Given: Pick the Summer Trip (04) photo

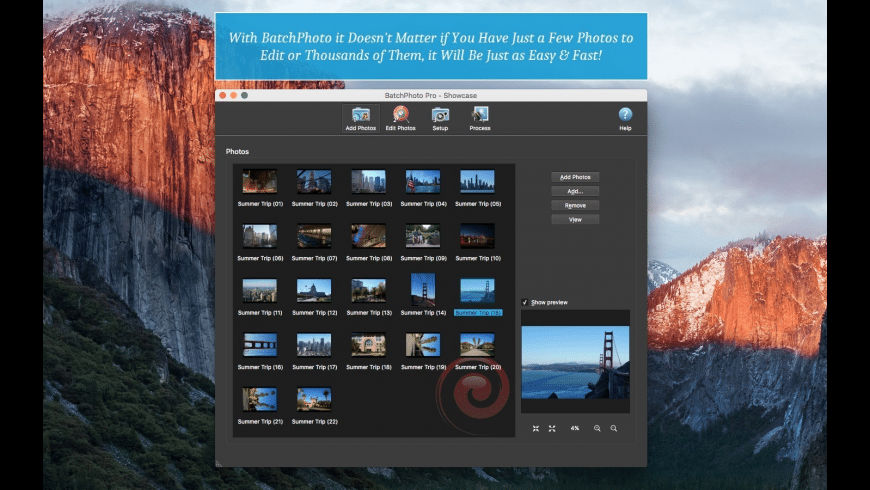Looking at the screenshot, I should 423,181.
